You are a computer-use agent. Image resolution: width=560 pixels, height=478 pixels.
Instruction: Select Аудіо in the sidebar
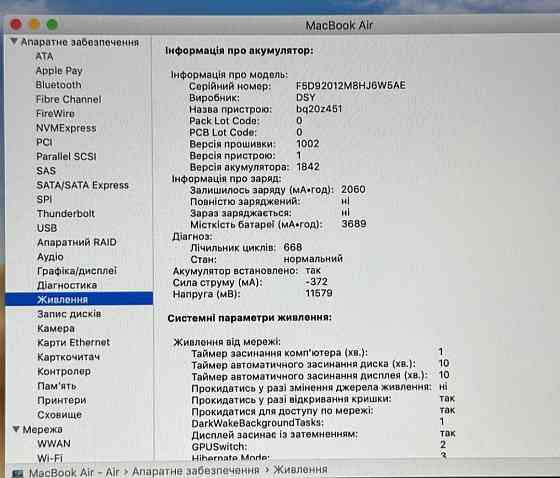click(50, 257)
